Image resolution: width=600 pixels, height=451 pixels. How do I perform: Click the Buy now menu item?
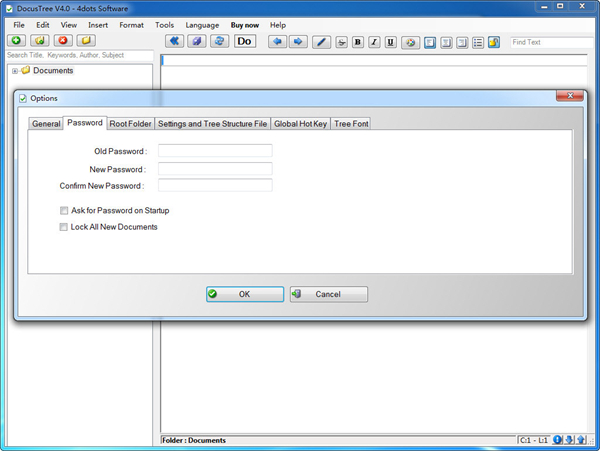245,25
